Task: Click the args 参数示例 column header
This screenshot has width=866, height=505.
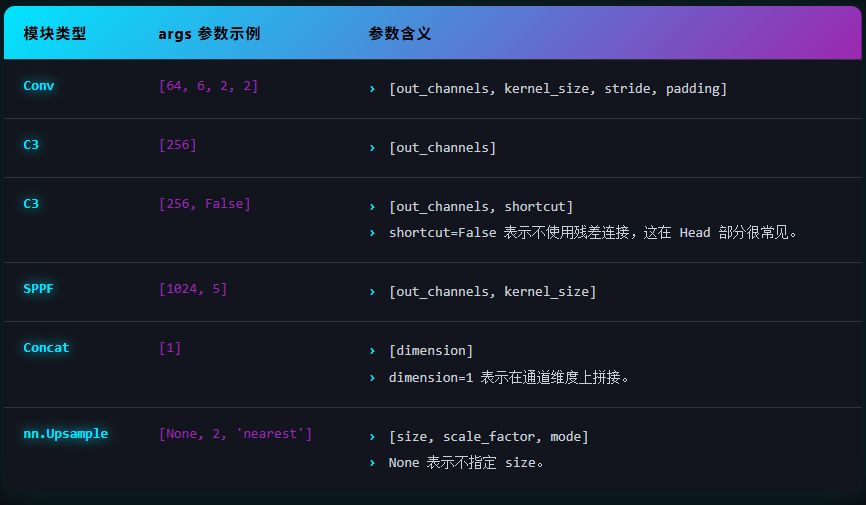Action: click(209, 34)
